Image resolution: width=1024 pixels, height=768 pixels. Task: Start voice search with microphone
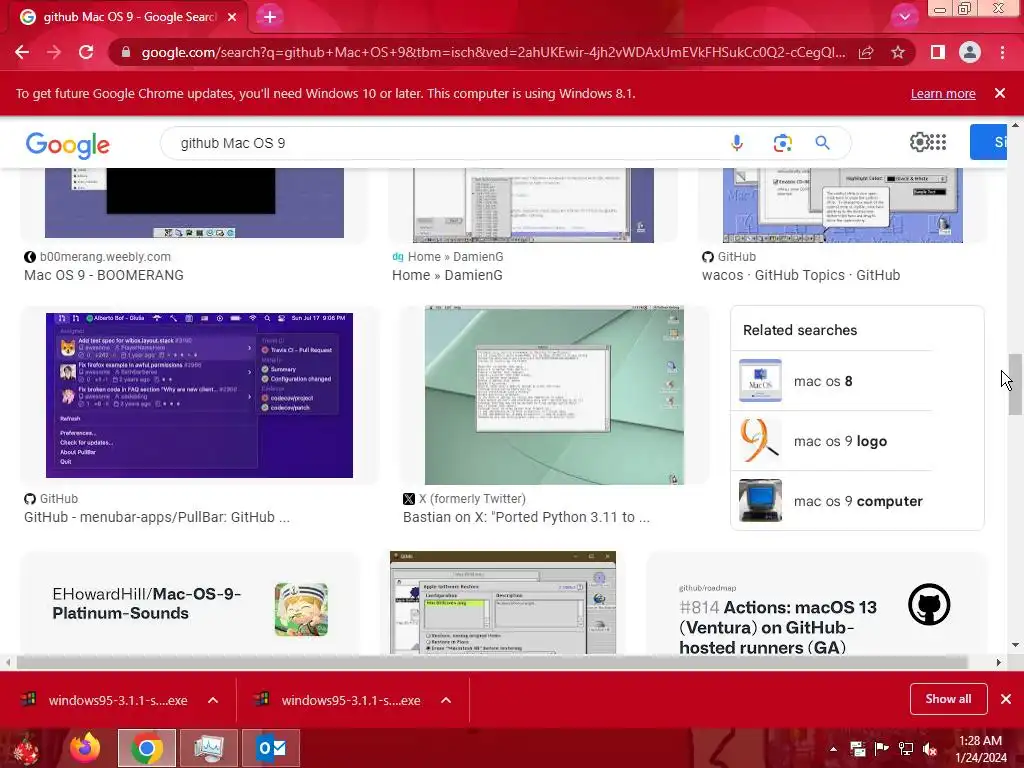(x=737, y=143)
